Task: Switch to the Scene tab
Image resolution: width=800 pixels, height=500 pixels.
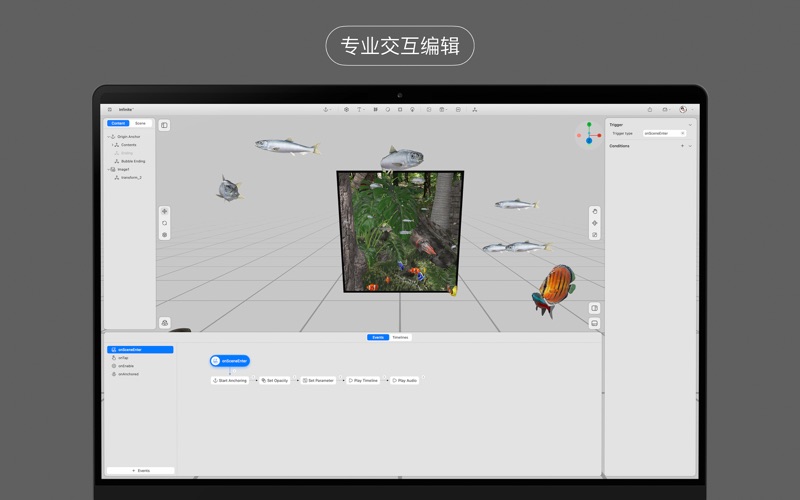Action: [x=140, y=123]
